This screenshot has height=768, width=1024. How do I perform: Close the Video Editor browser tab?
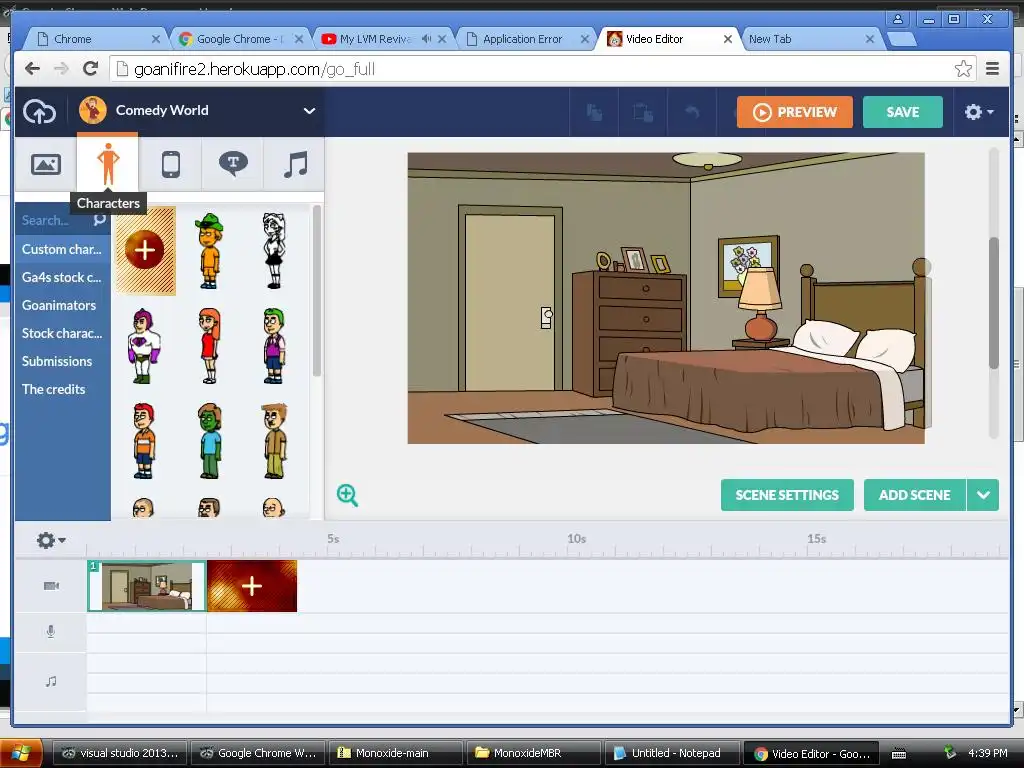(x=728, y=39)
